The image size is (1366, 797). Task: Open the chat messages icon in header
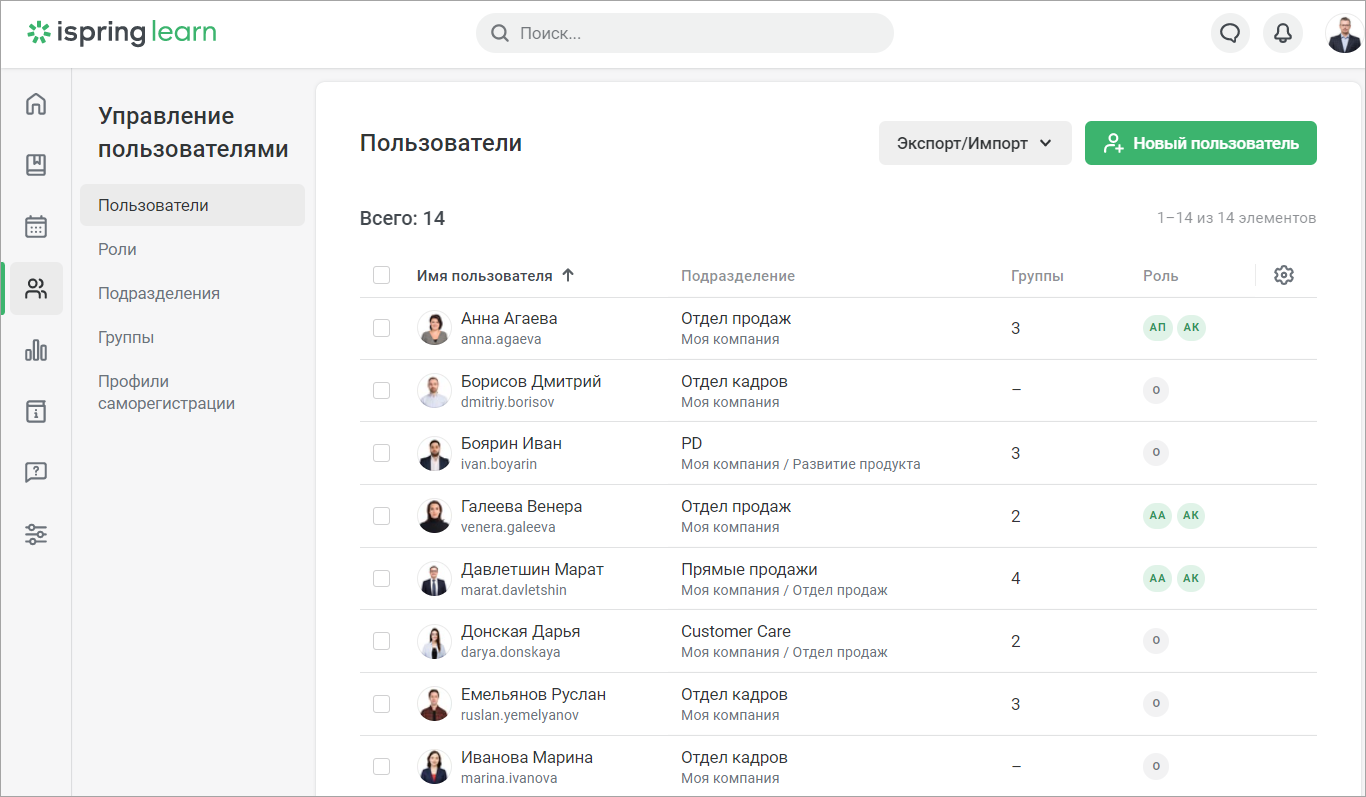click(x=1230, y=33)
